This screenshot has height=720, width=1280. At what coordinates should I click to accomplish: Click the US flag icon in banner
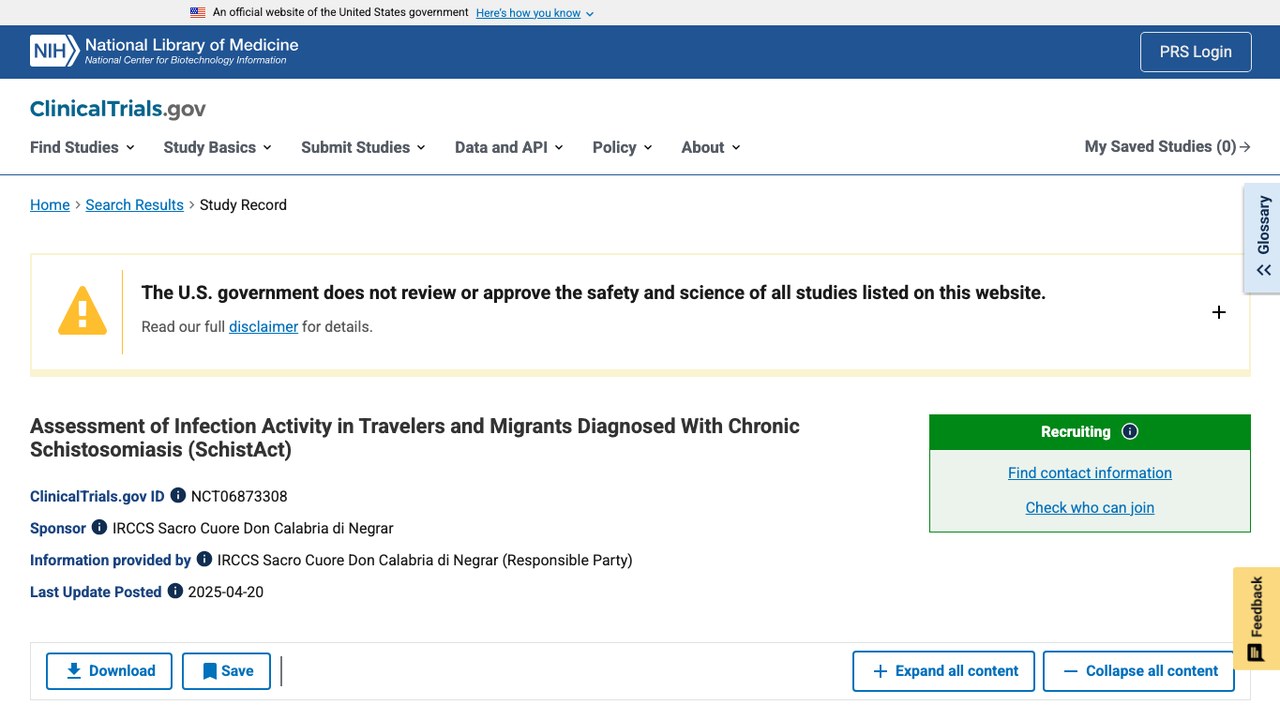pyautogui.click(x=198, y=13)
